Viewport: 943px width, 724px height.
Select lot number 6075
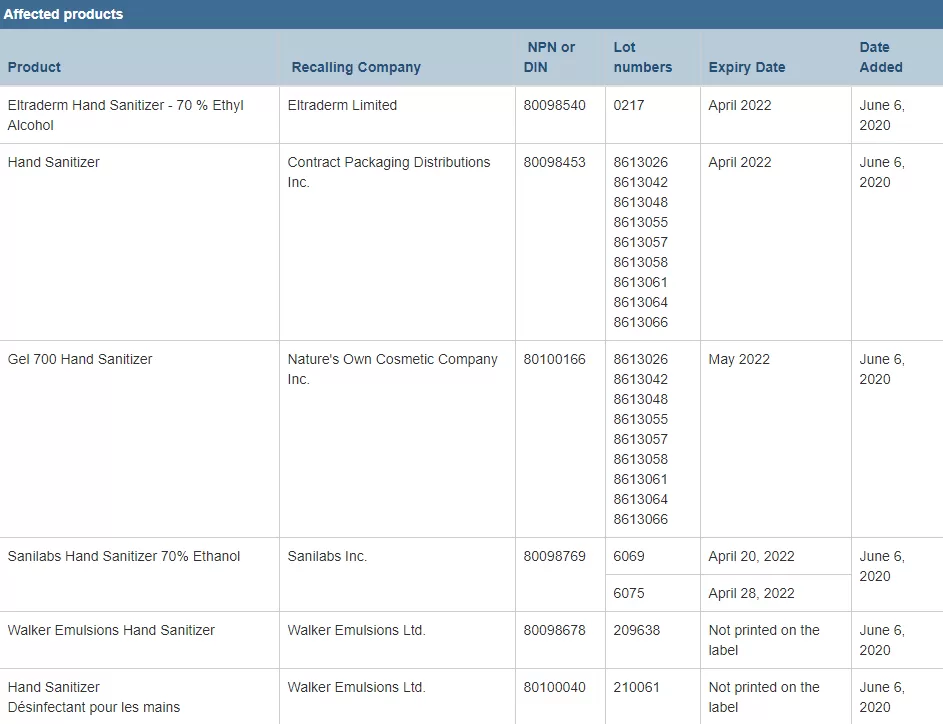point(629,593)
